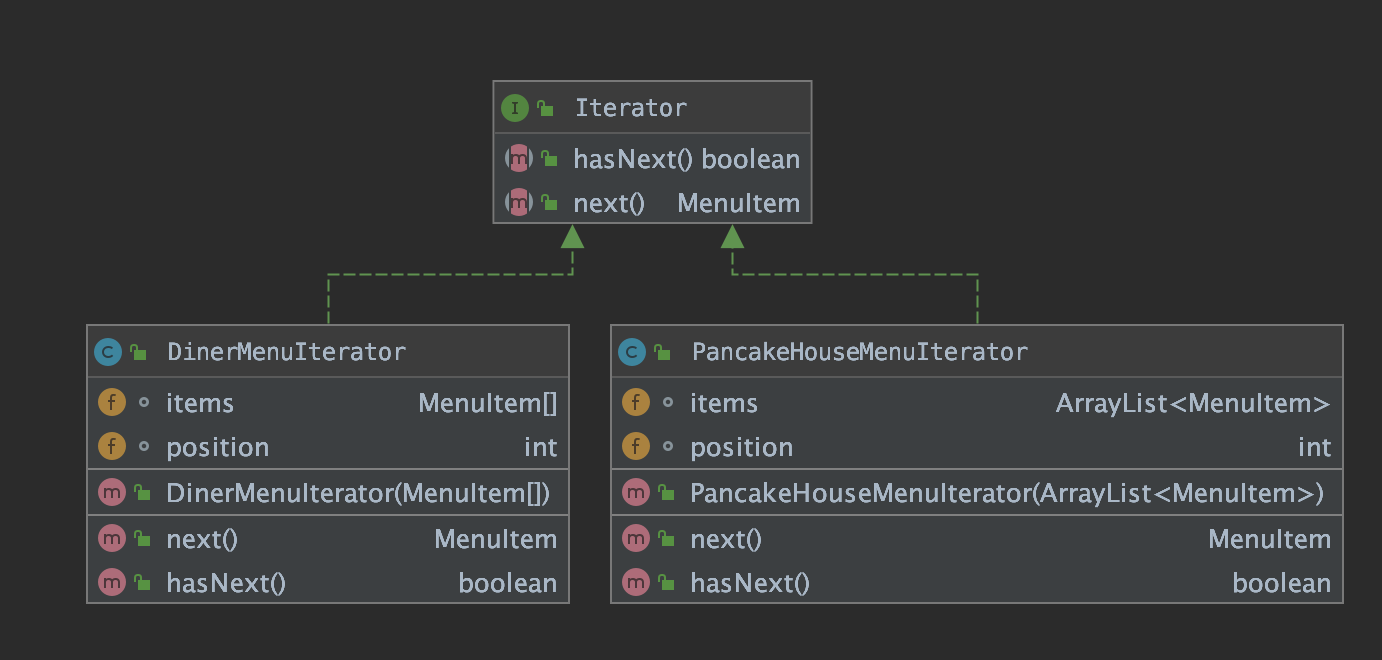Click the field icon beside items in DinerMenuIterator
The height and width of the screenshot is (660, 1382).
pyautogui.click(x=112, y=402)
